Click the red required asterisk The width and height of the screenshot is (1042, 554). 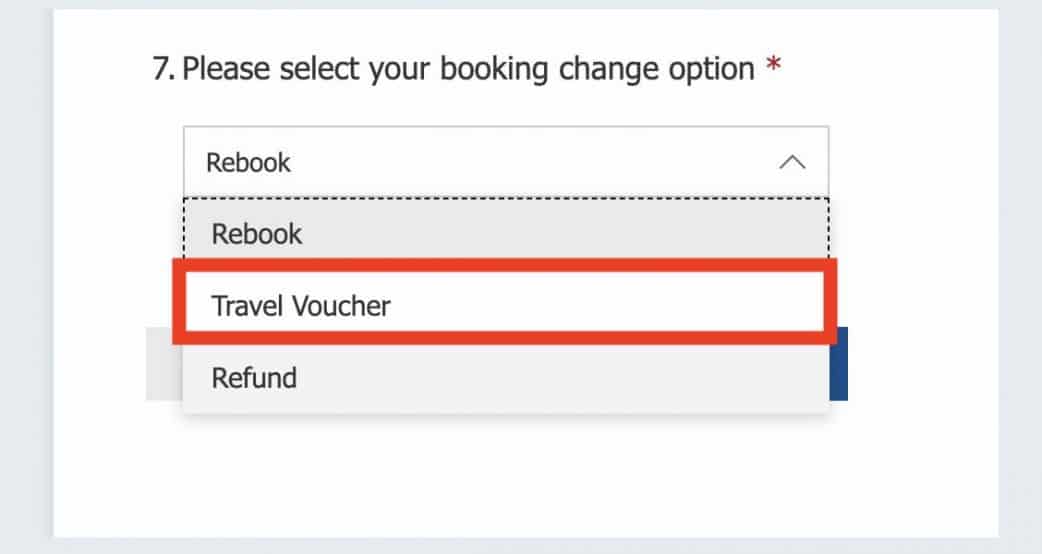click(x=772, y=69)
